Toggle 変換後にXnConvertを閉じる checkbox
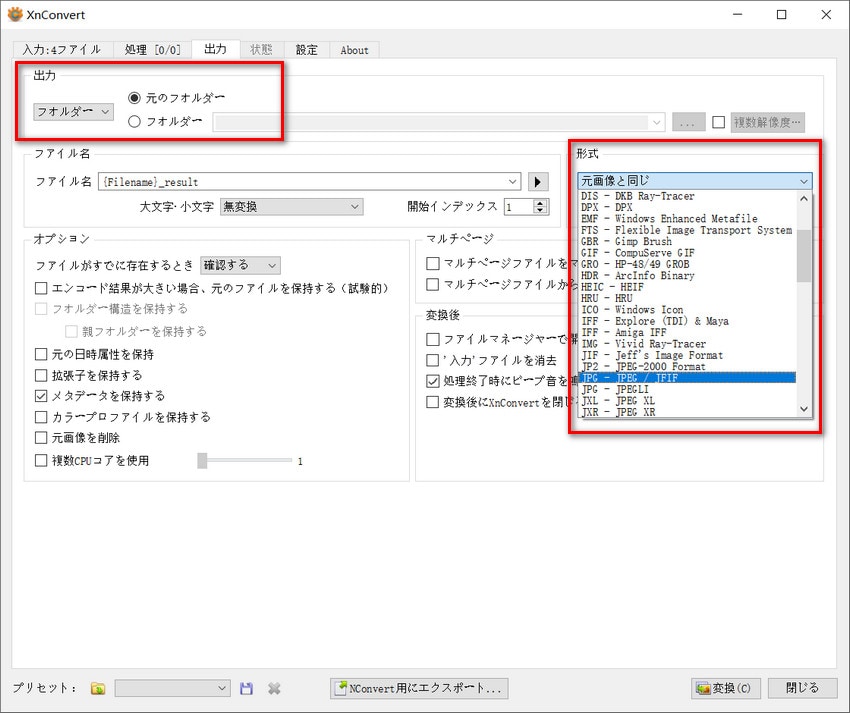Image resolution: width=850 pixels, height=713 pixels. [433, 402]
